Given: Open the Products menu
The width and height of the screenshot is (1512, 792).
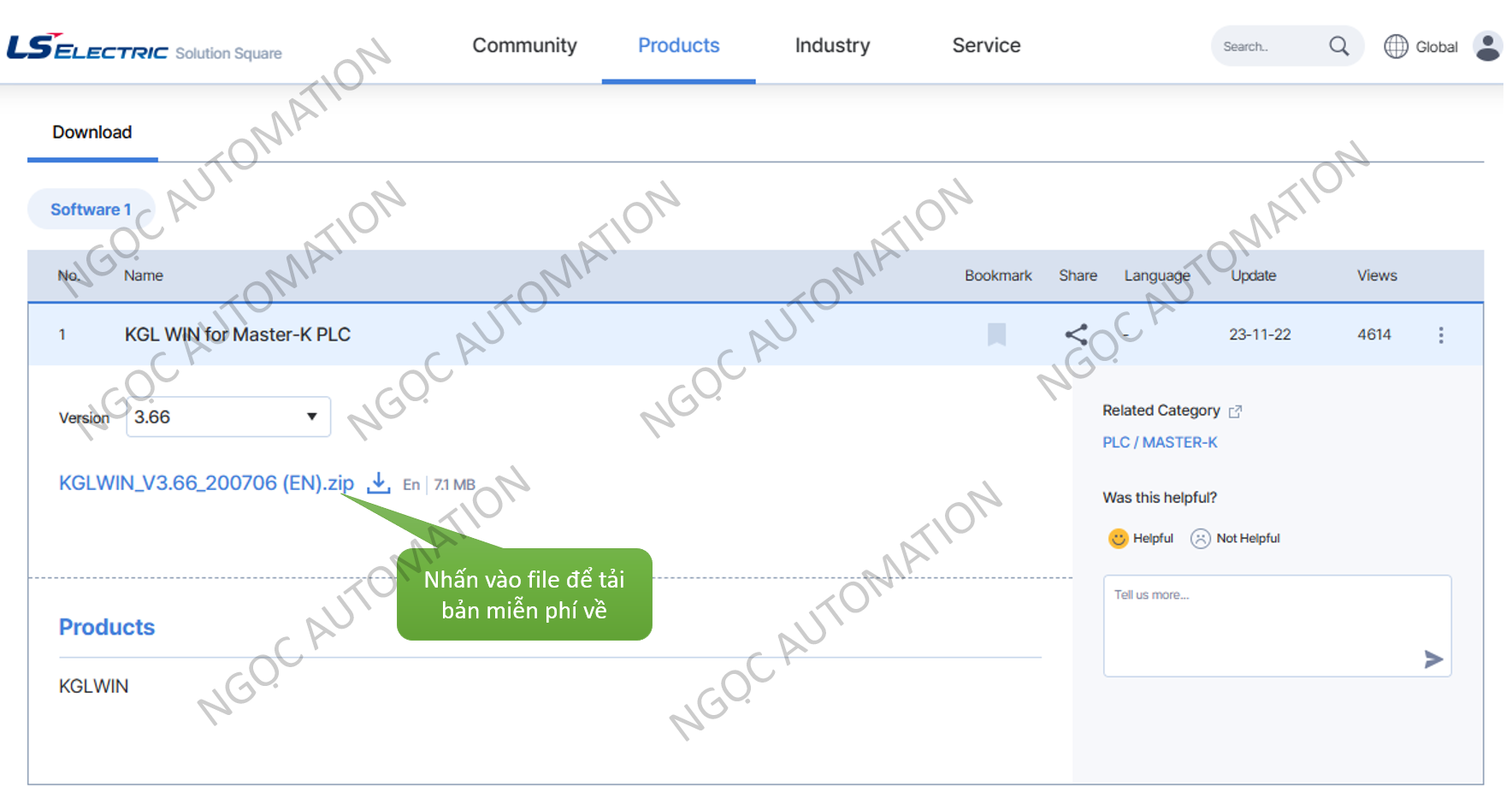Looking at the screenshot, I should pyautogui.click(x=678, y=45).
